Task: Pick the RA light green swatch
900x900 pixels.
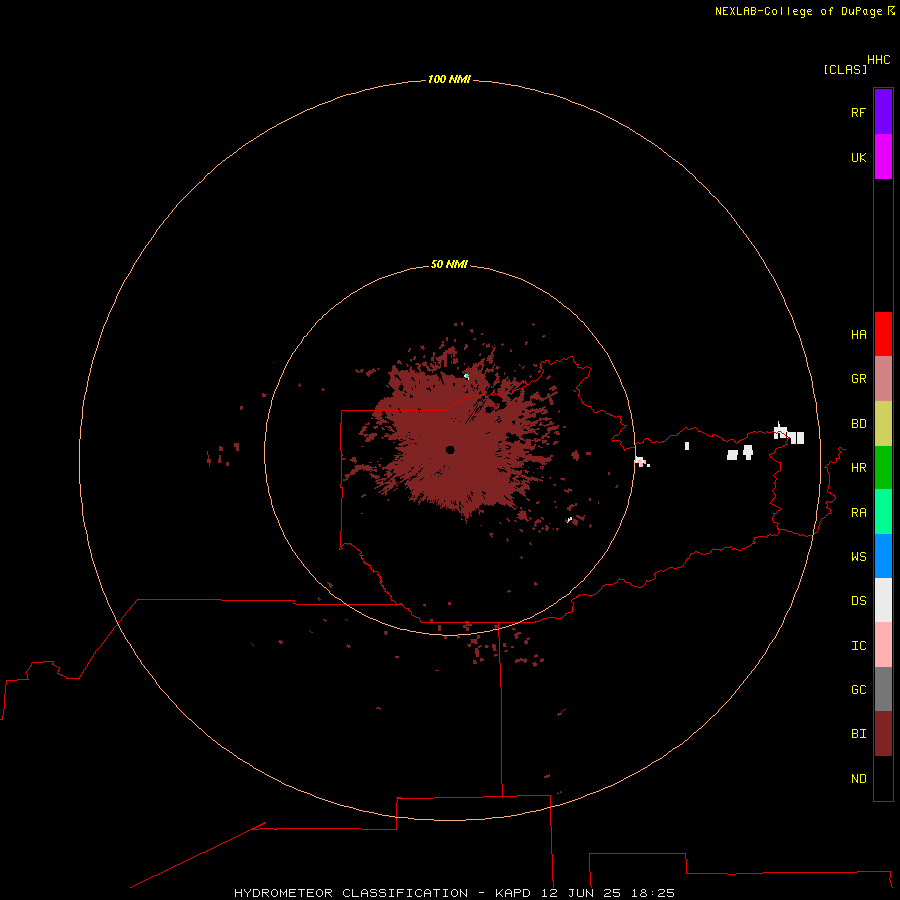Action: pyautogui.click(x=883, y=512)
